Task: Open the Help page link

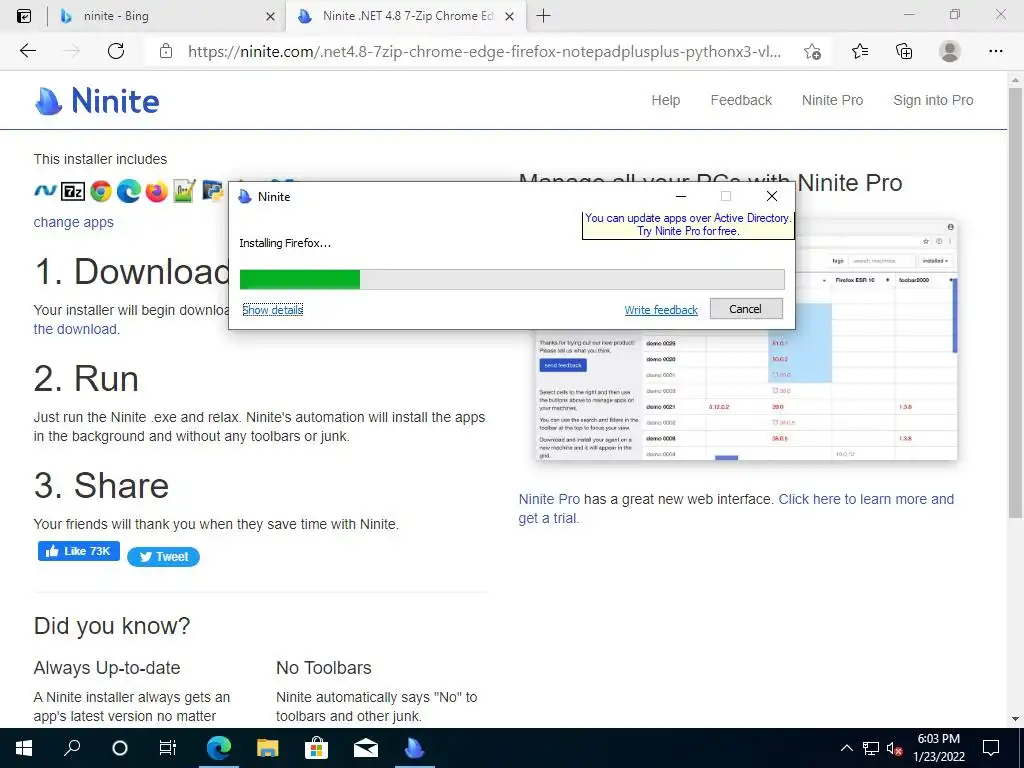Action: (x=665, y=100)
